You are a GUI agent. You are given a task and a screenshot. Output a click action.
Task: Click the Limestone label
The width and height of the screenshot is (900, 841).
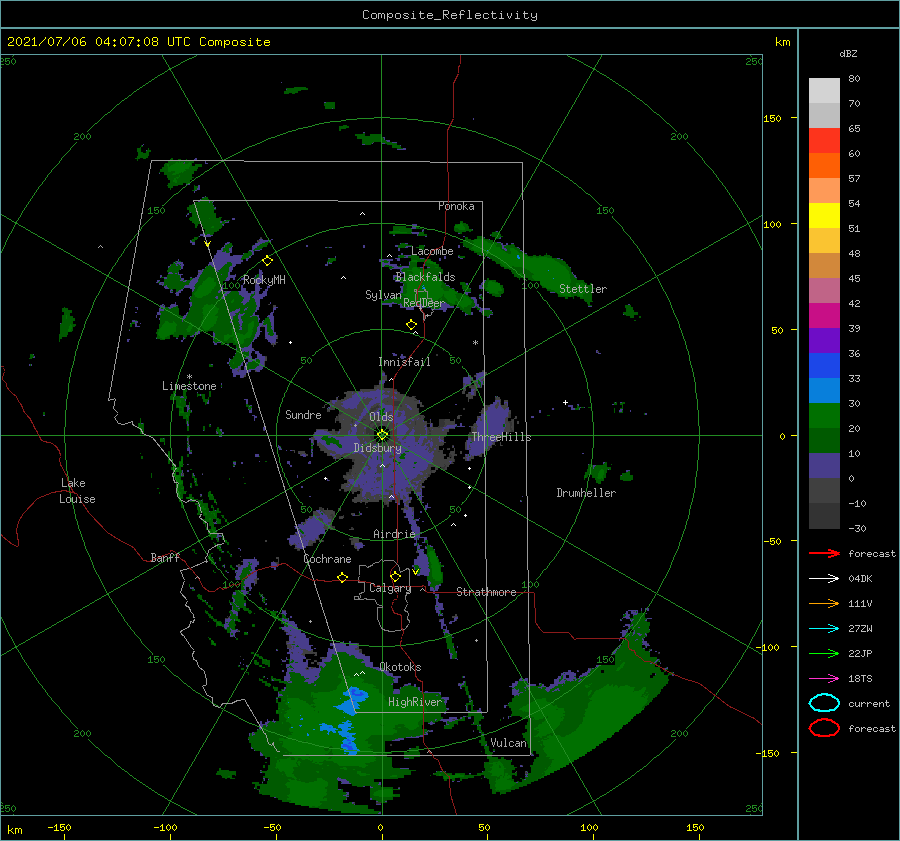coord(189,386)
